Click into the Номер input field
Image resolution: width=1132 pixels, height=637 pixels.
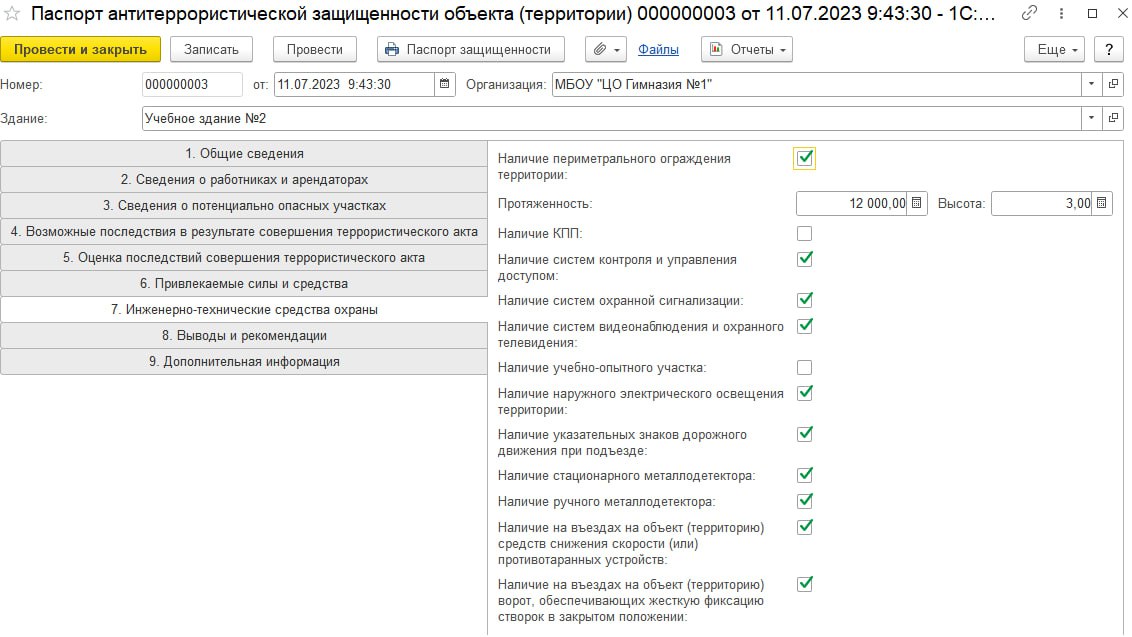[x=192, y=85]
